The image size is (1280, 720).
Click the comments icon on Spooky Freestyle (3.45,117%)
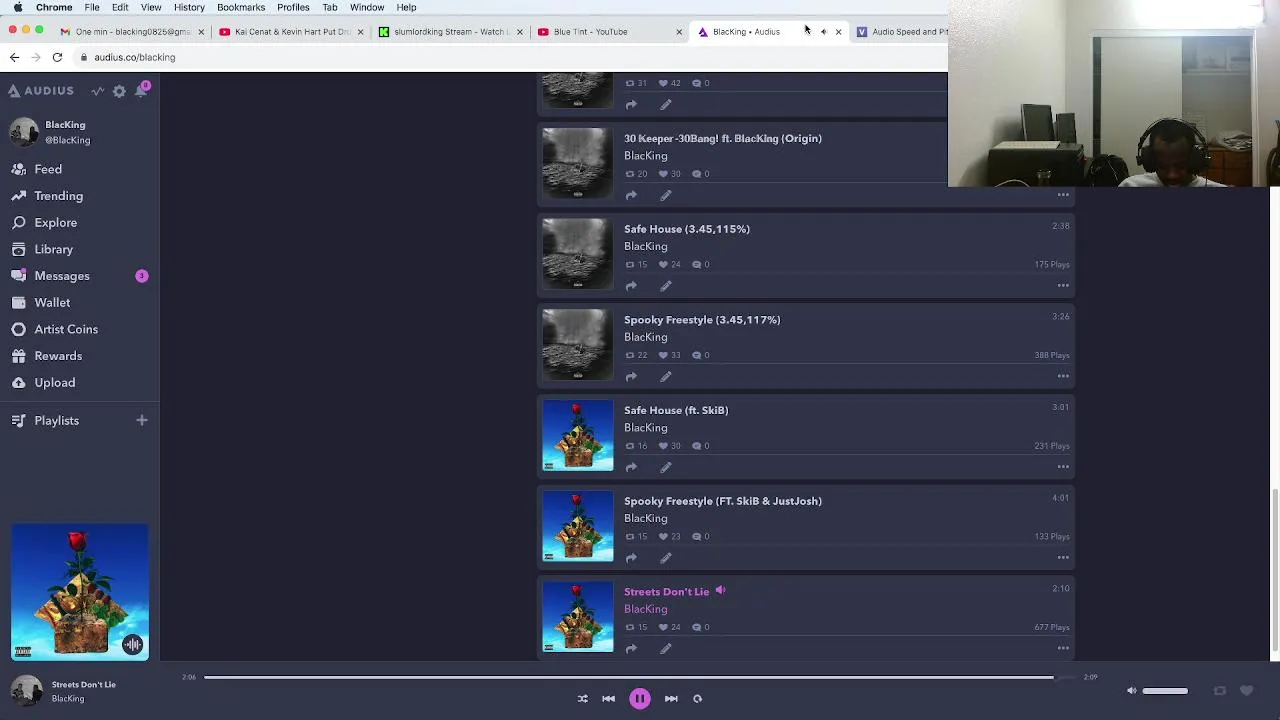click(x=697, y=355)
